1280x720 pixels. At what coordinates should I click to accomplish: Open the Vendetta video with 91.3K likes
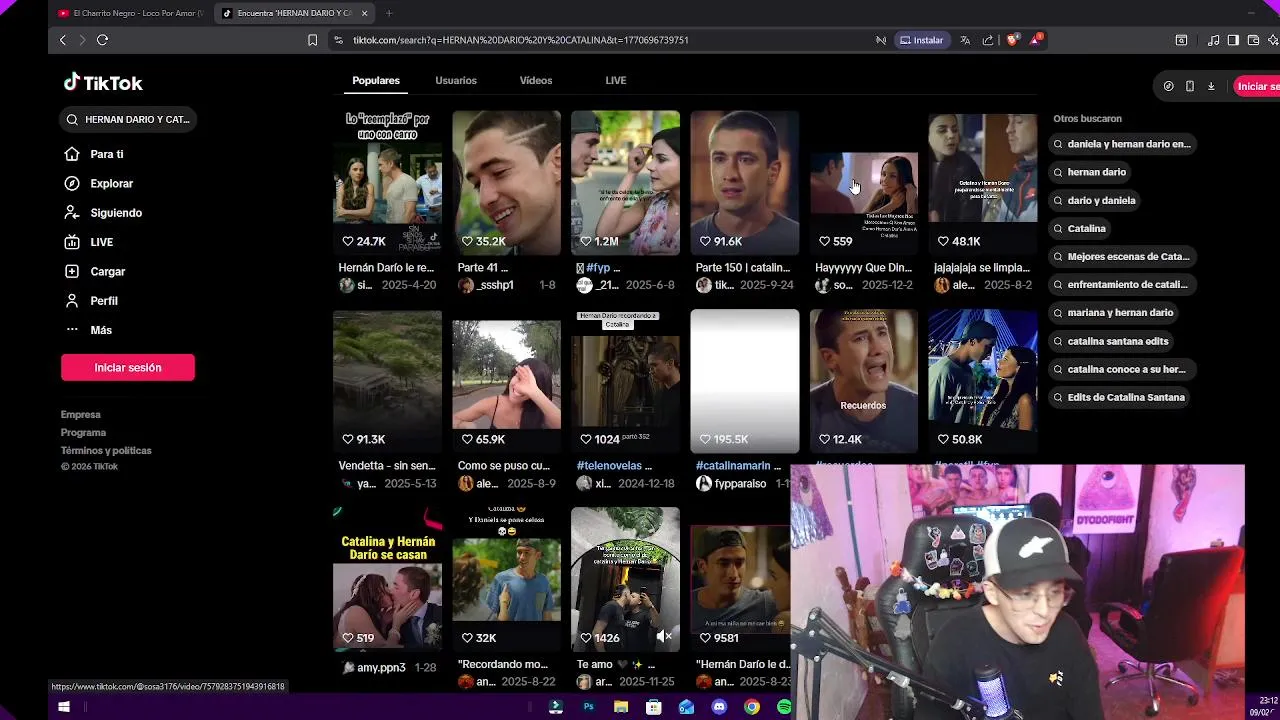[387, 380]
